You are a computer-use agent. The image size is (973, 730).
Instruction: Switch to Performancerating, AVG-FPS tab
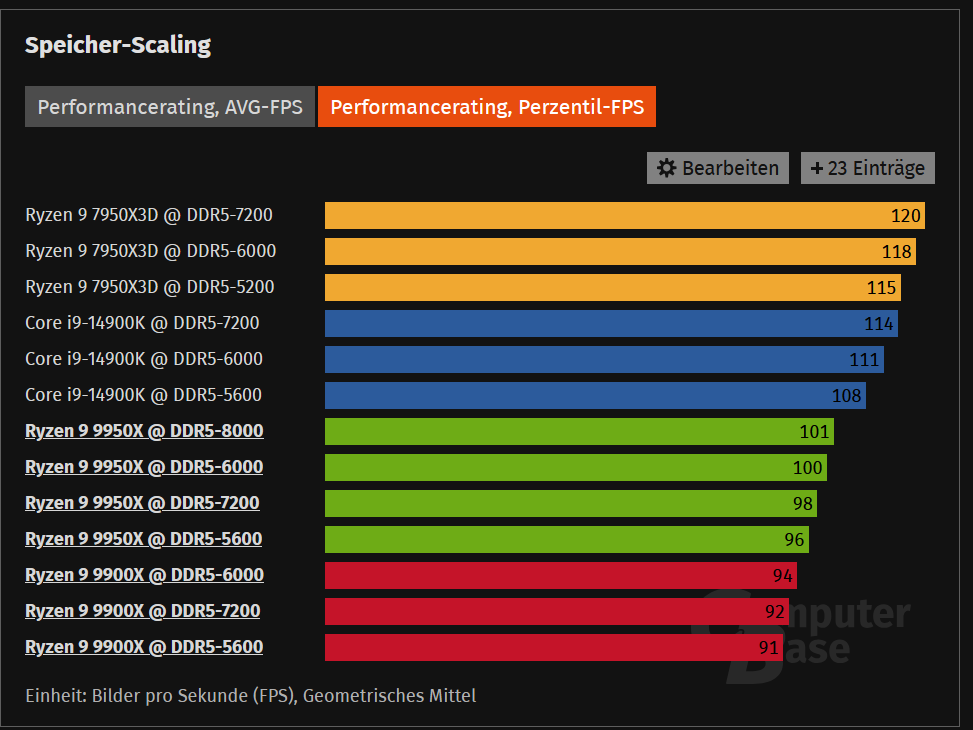coord(169,107)
